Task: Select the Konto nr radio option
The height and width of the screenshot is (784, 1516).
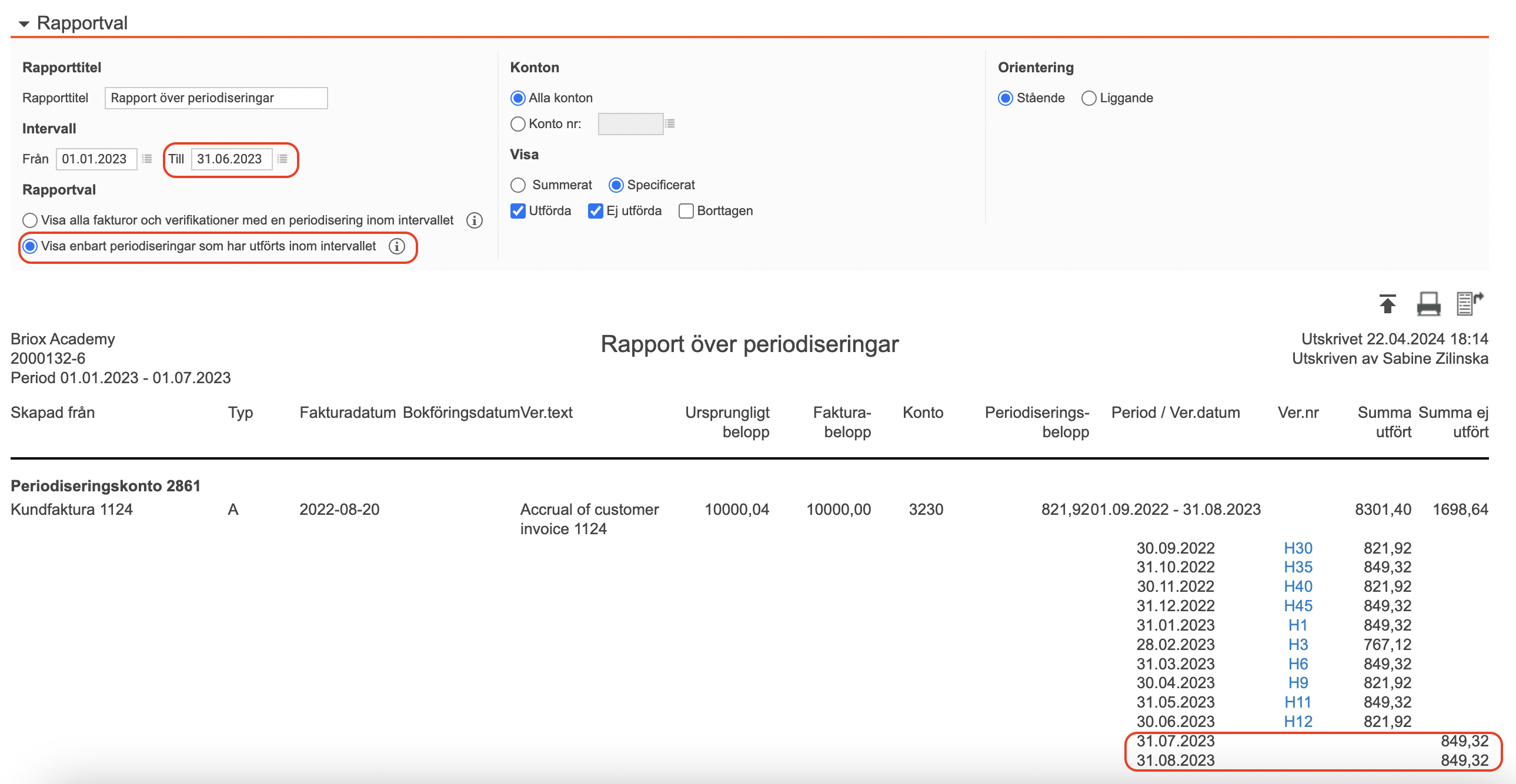Action: (518, 124)
